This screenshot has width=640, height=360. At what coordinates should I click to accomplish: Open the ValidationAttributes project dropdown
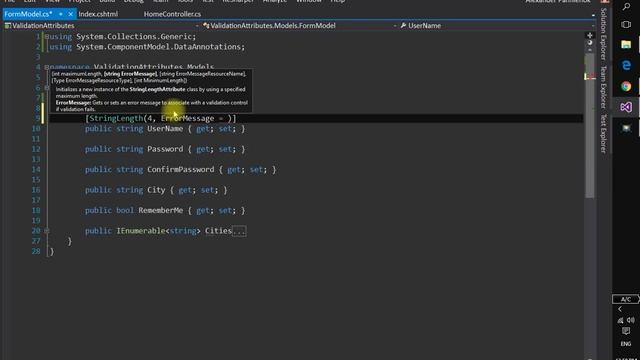click(197, 26)
